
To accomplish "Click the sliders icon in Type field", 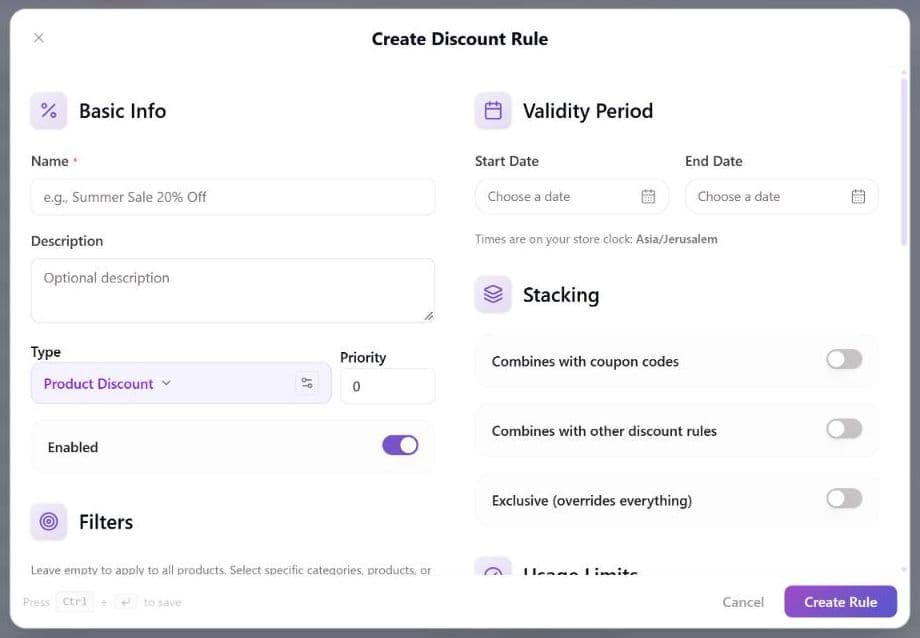I will click(x=307, y=383).
